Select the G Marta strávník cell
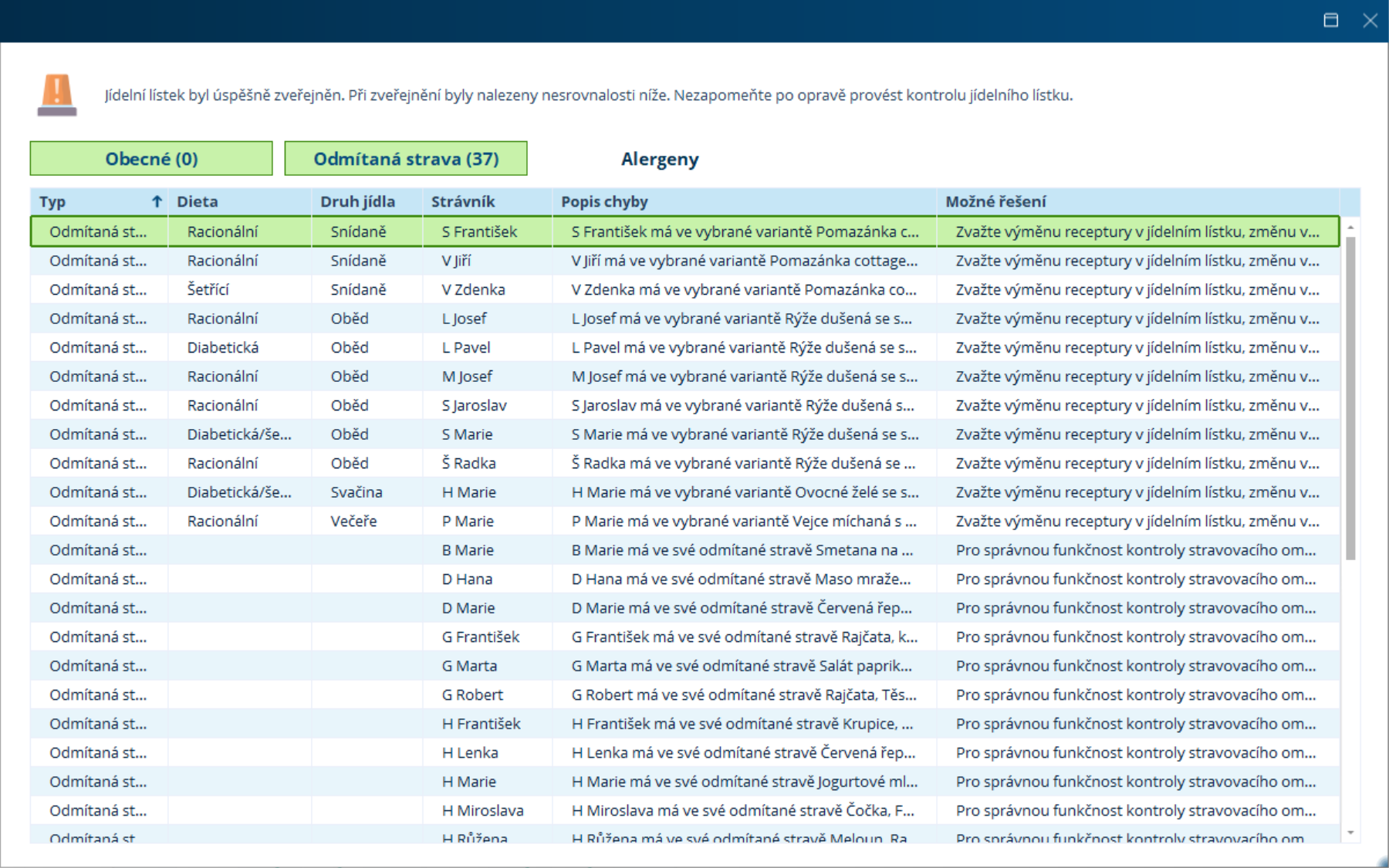 pos(488,666)
